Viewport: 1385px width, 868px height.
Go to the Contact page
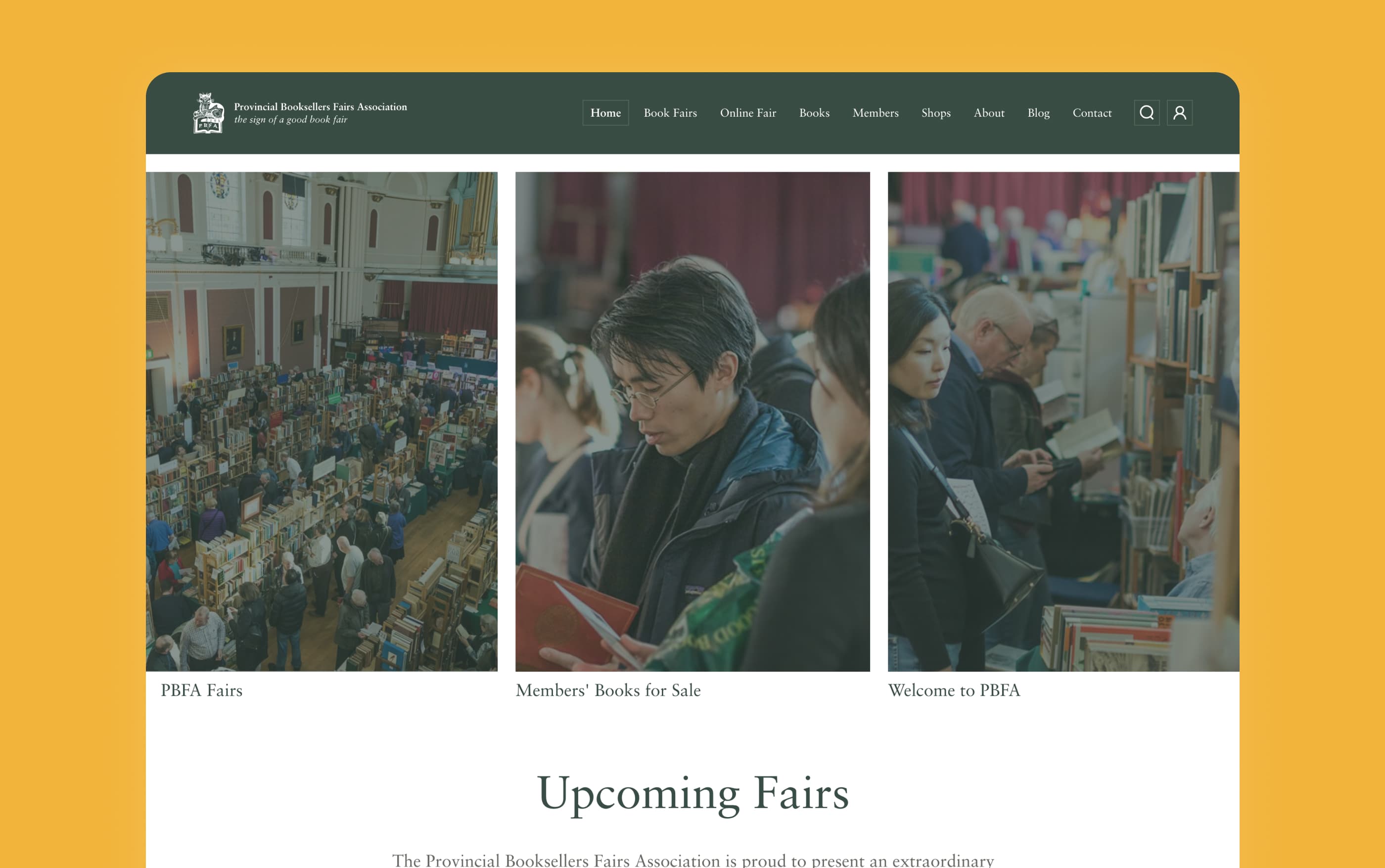point(1092,113)
